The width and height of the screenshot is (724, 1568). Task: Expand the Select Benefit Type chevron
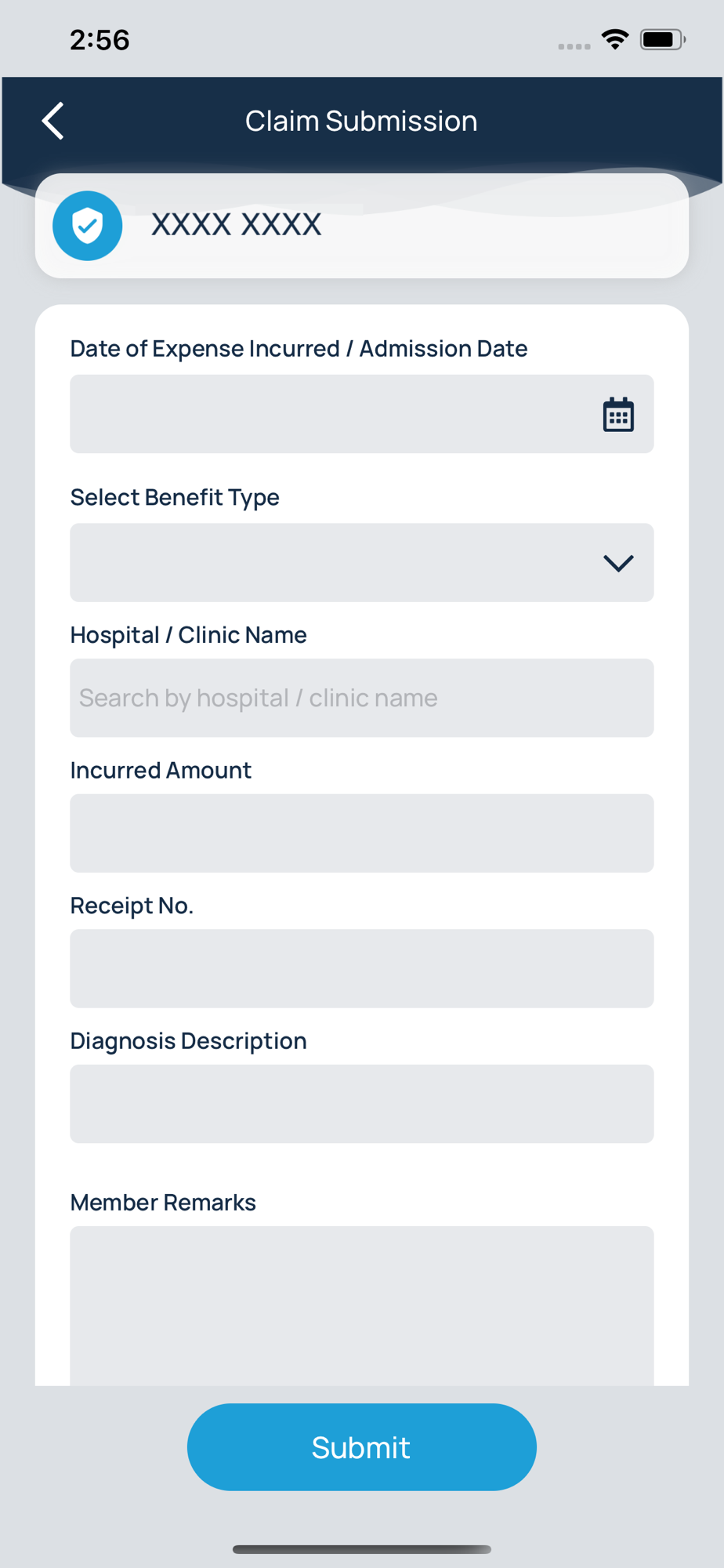pos(618,563)
